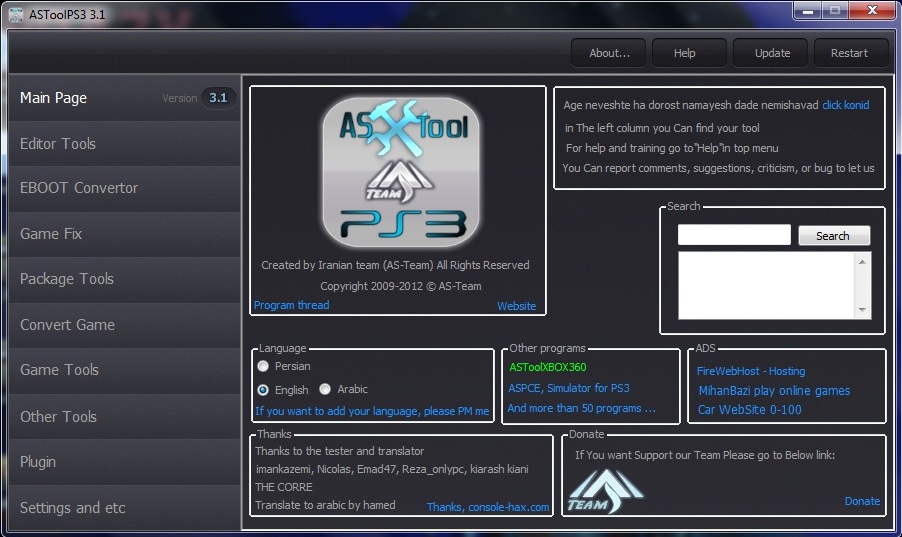Follow the Donate link
This screenshot has height=537, width=902.
pyautogui.click(x=862, y=501)
